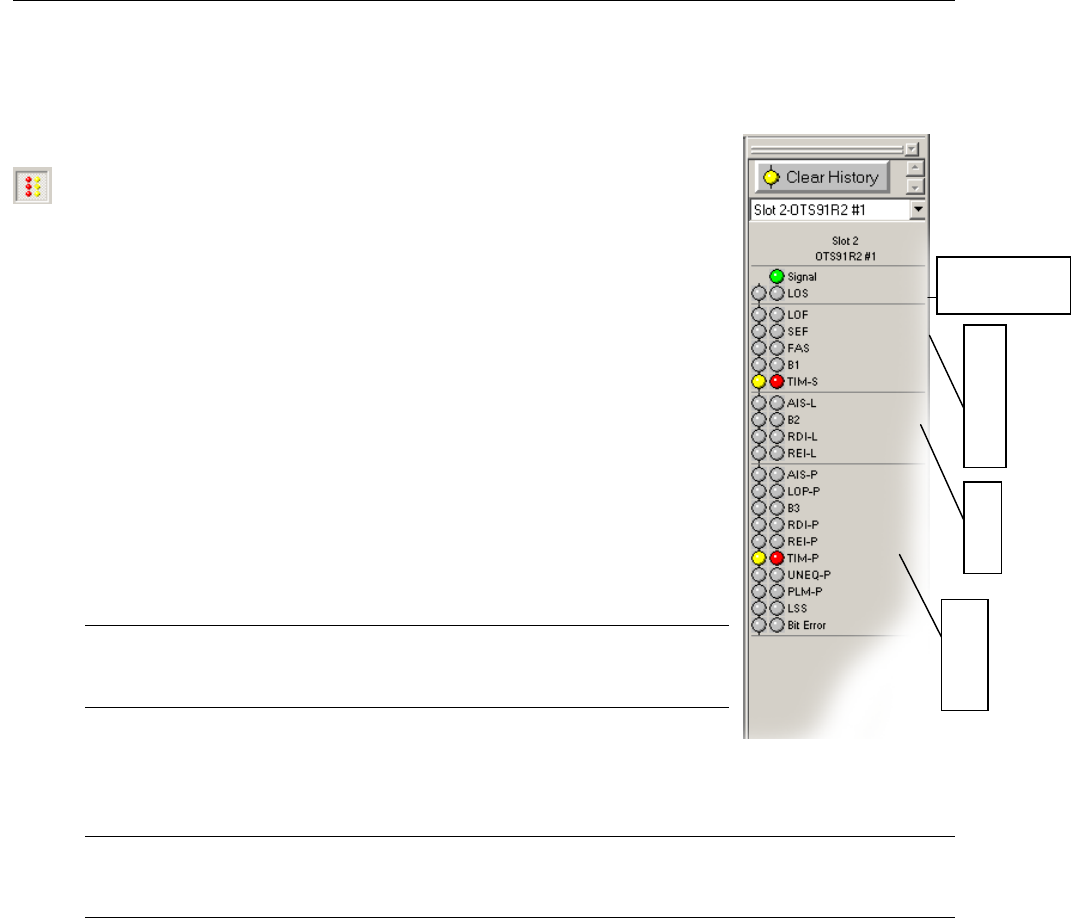Click the B1 current LED
The width and height of the screenshot is (1071, 918).
tap(777, 365)
